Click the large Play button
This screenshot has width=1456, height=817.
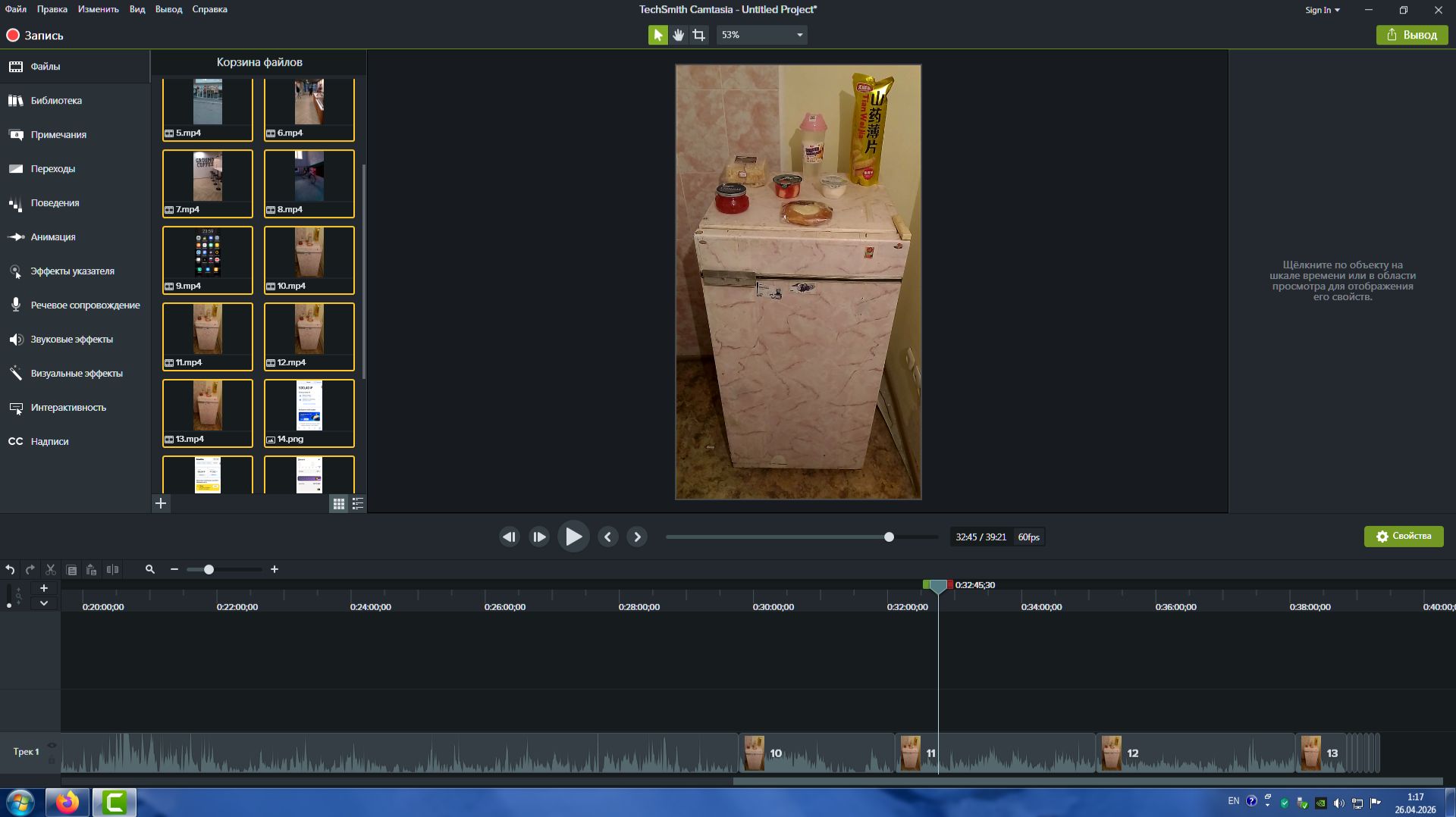pyautogui.click(x=573, y=537)
